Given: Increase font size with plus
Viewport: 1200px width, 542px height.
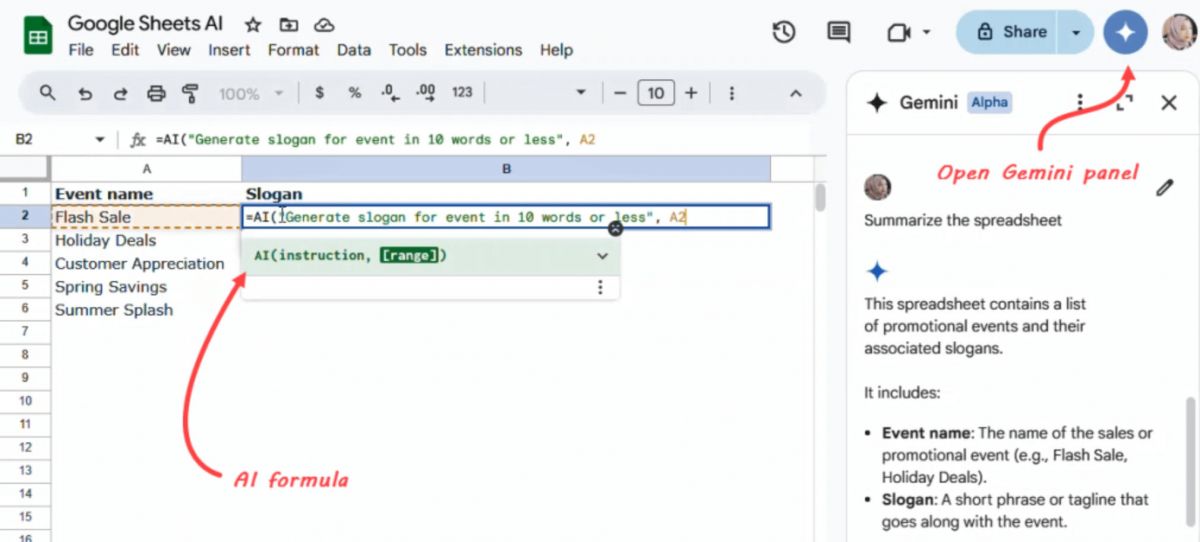Looking at the screenshot, I should (690, 93).
